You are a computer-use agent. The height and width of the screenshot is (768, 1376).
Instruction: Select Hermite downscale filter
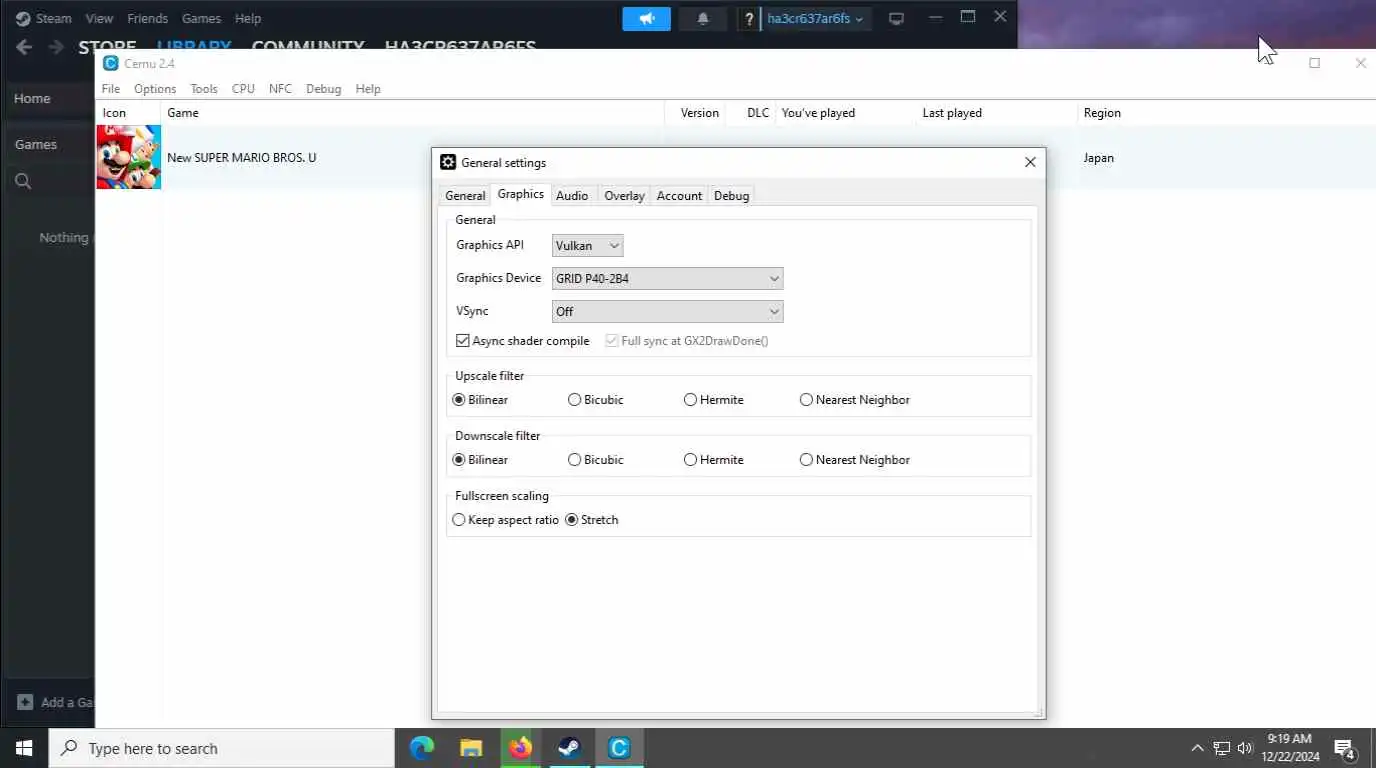click(690, 460)
